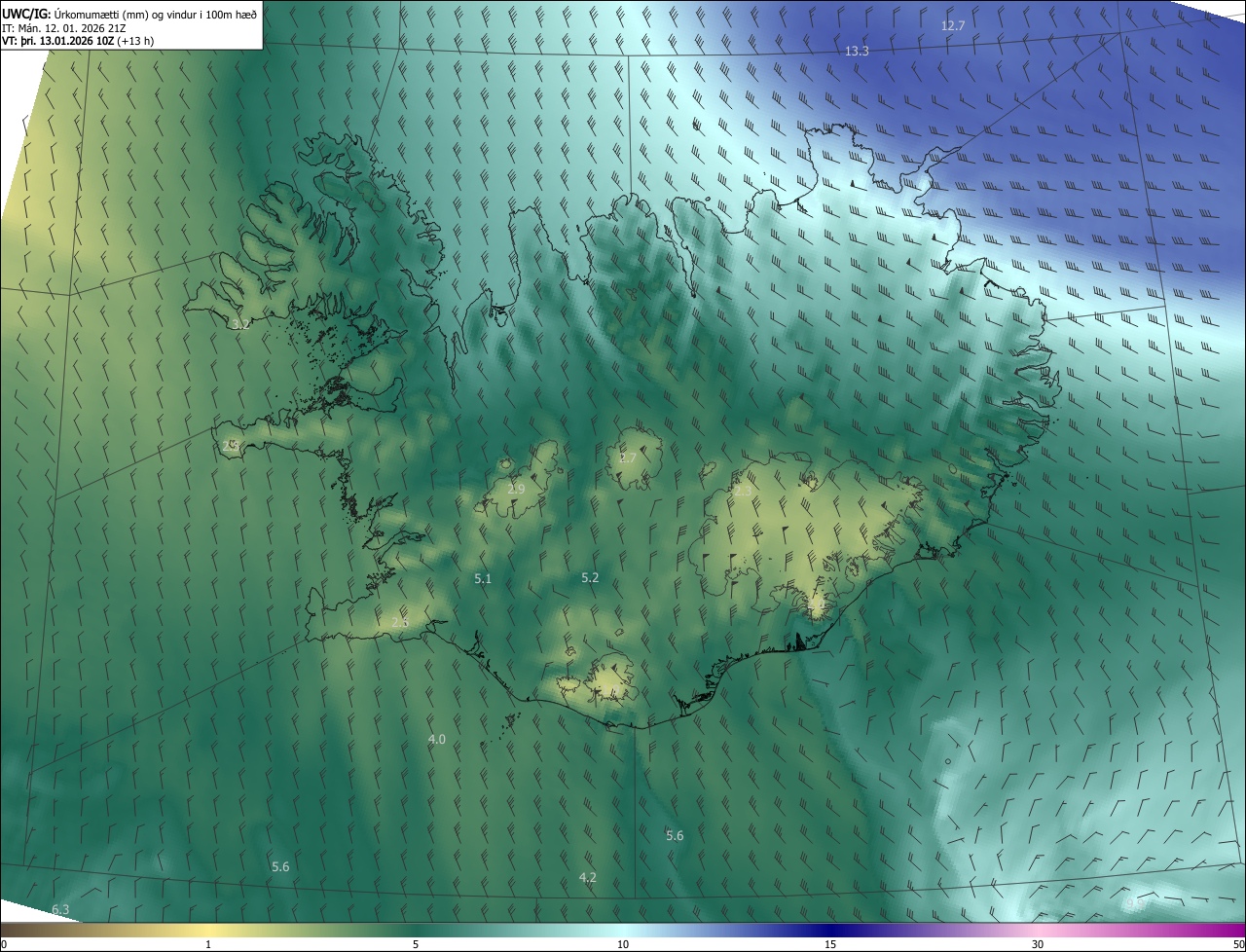Click the 10 tick on the color scale
The image size is (1246, 952).
pos(623,944)
